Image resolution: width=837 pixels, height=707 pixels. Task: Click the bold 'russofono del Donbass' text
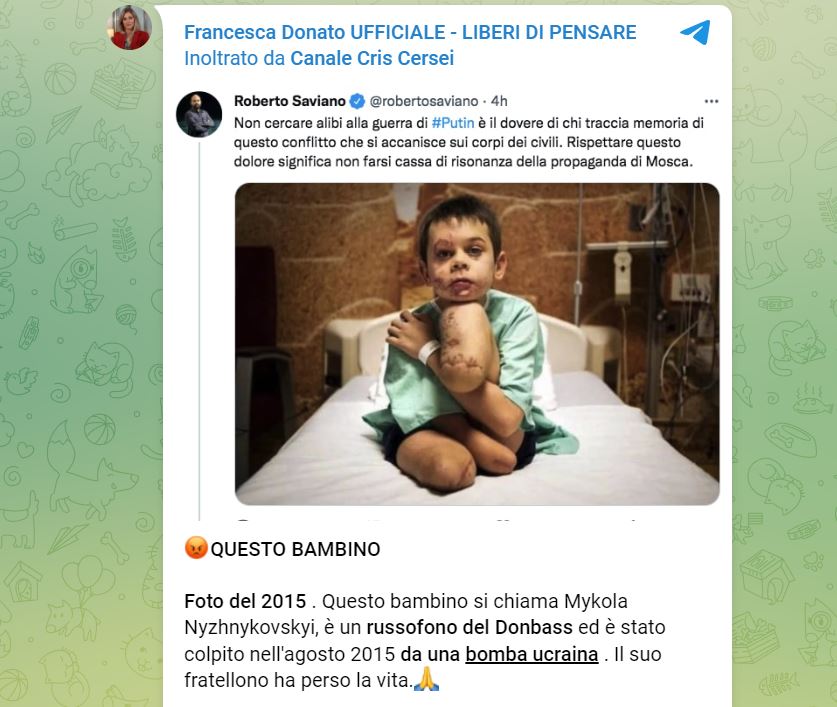tap(469, 627)
